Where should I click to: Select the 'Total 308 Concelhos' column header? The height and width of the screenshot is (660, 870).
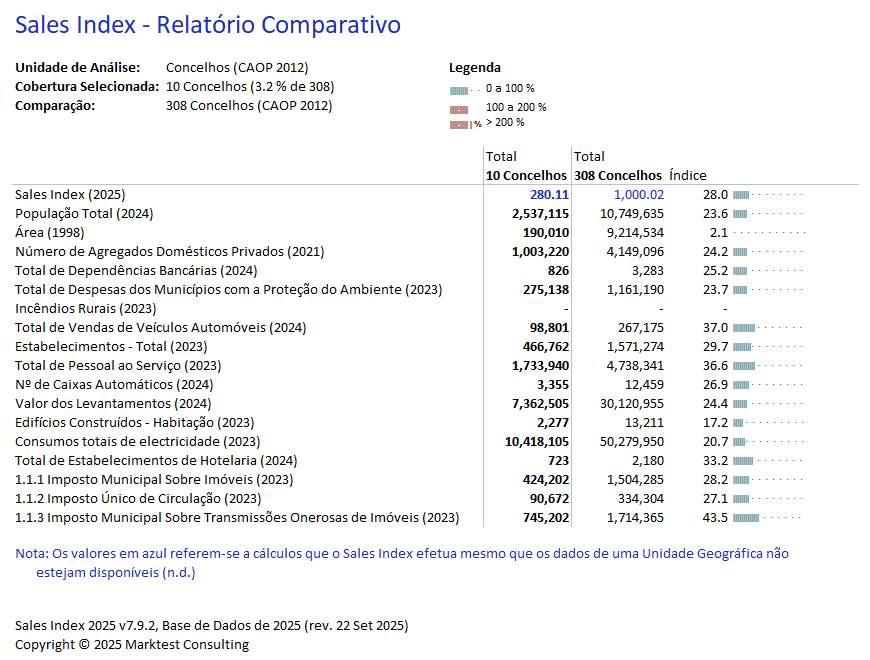[x=617, y=166]
